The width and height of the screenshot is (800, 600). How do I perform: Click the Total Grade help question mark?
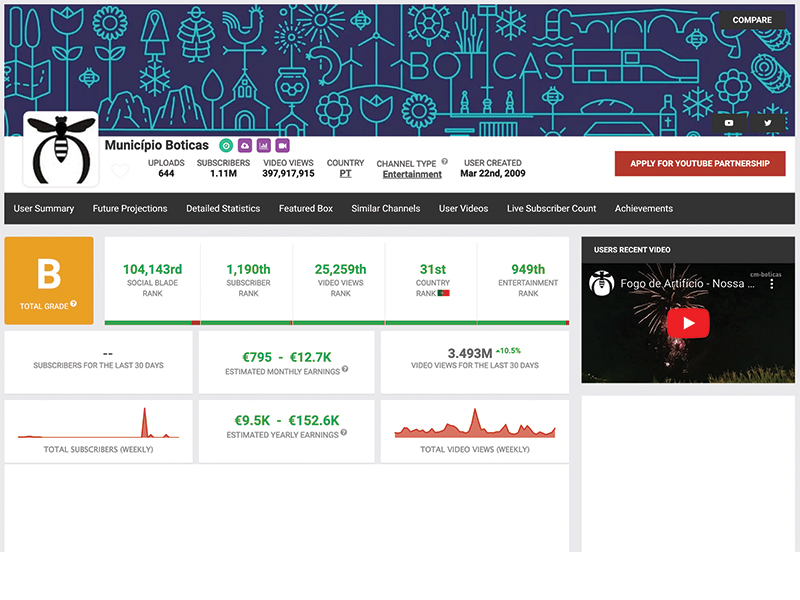click(x=73, y=304)
